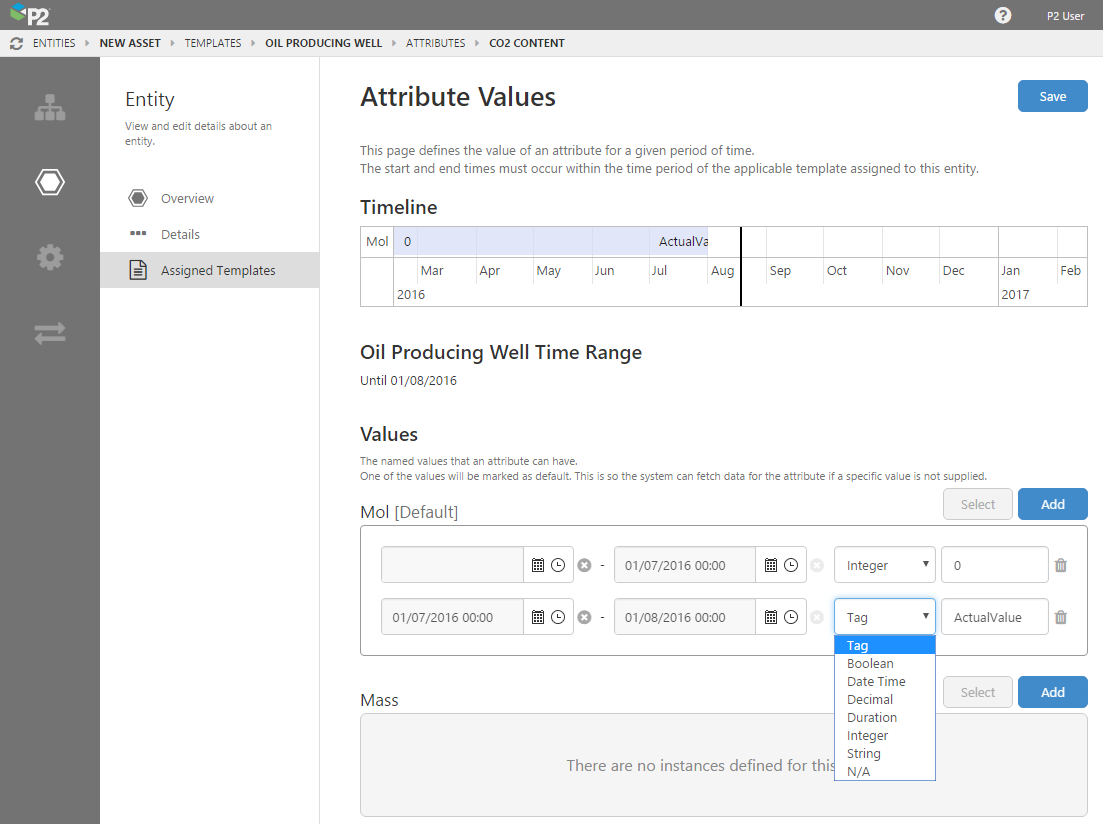Click the transfer arrows icon in sidebar

point(50,334)
